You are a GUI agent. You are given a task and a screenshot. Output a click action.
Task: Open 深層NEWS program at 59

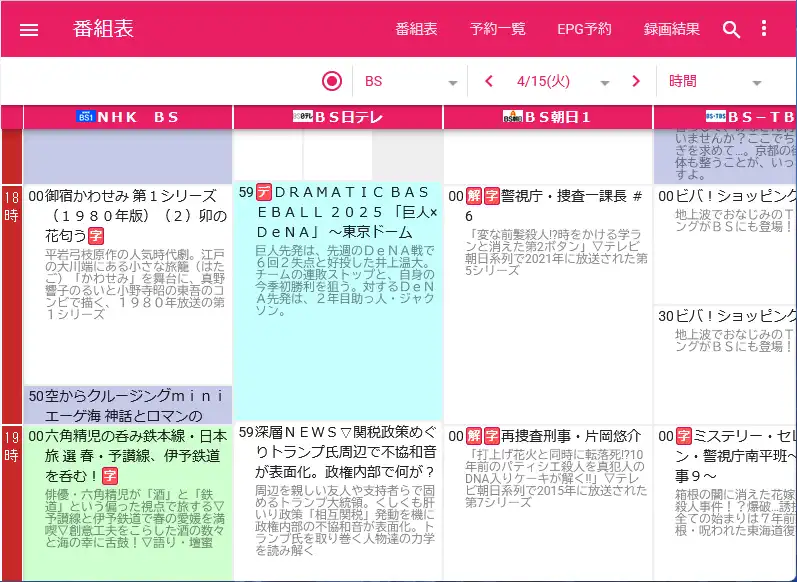click(x=338, y=501)
